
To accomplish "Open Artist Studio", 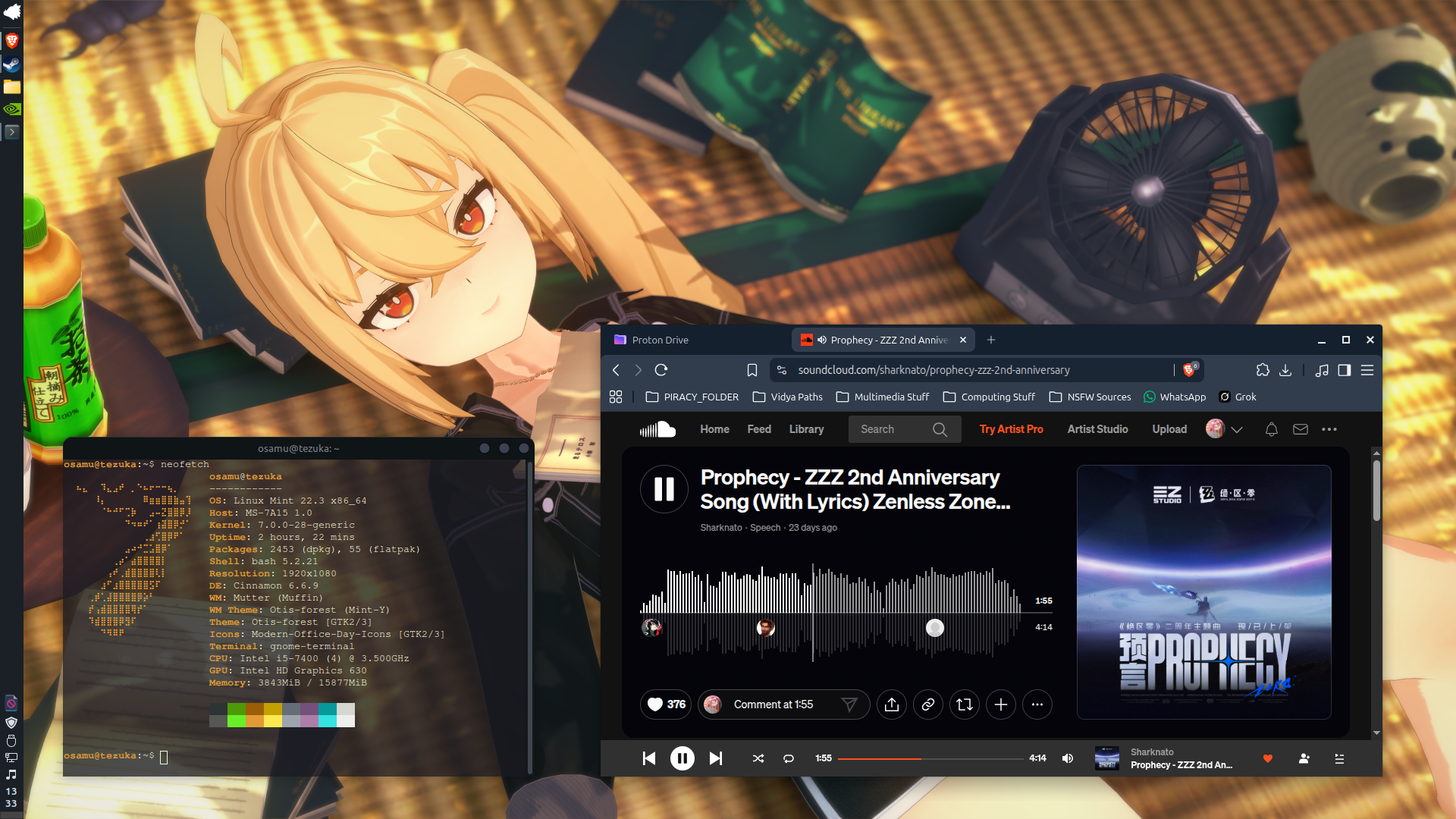I will pyautogui.click(x=1098, y=429).
